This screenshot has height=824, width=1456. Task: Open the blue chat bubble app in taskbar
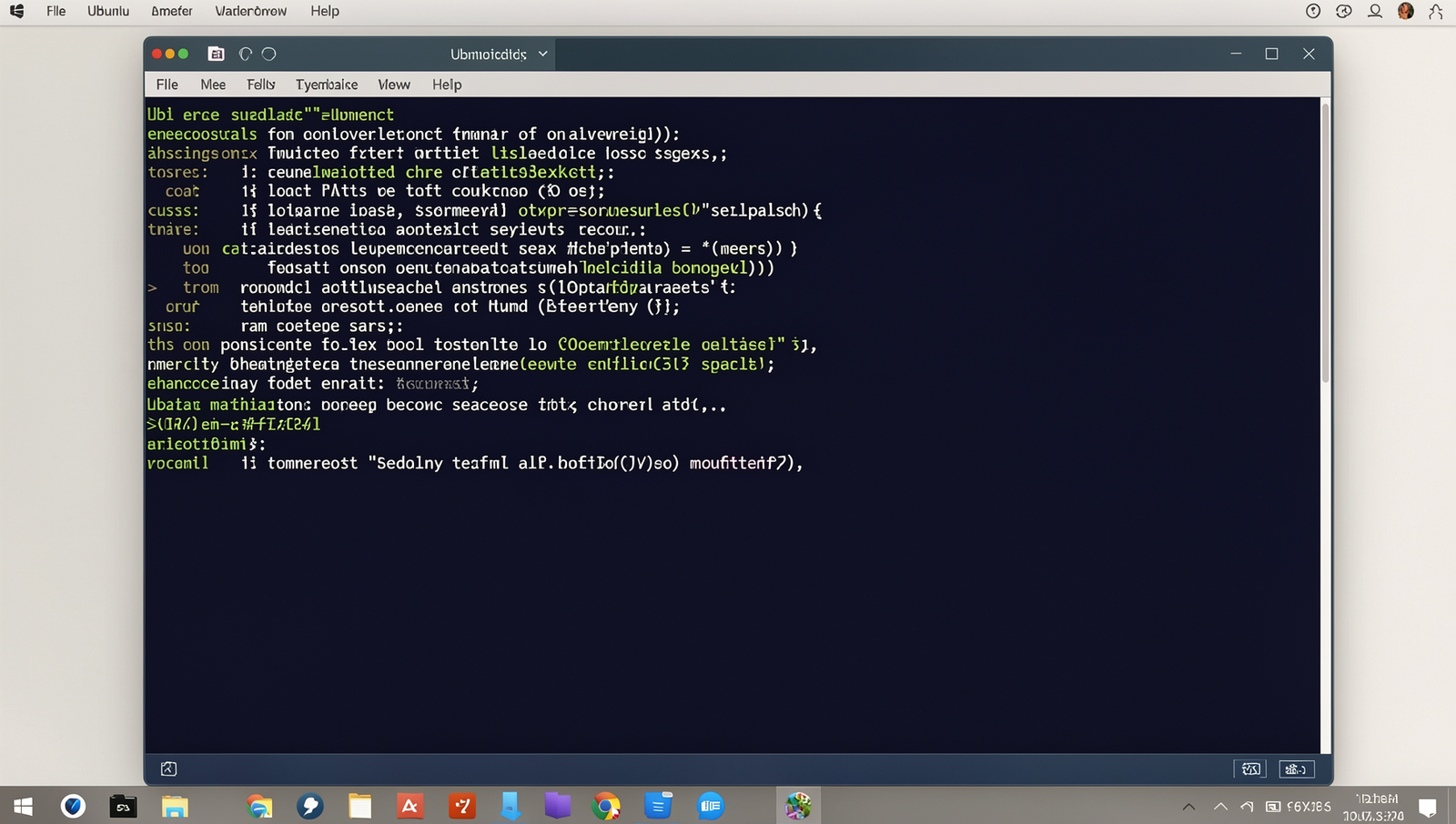click(x=310, y=806)
